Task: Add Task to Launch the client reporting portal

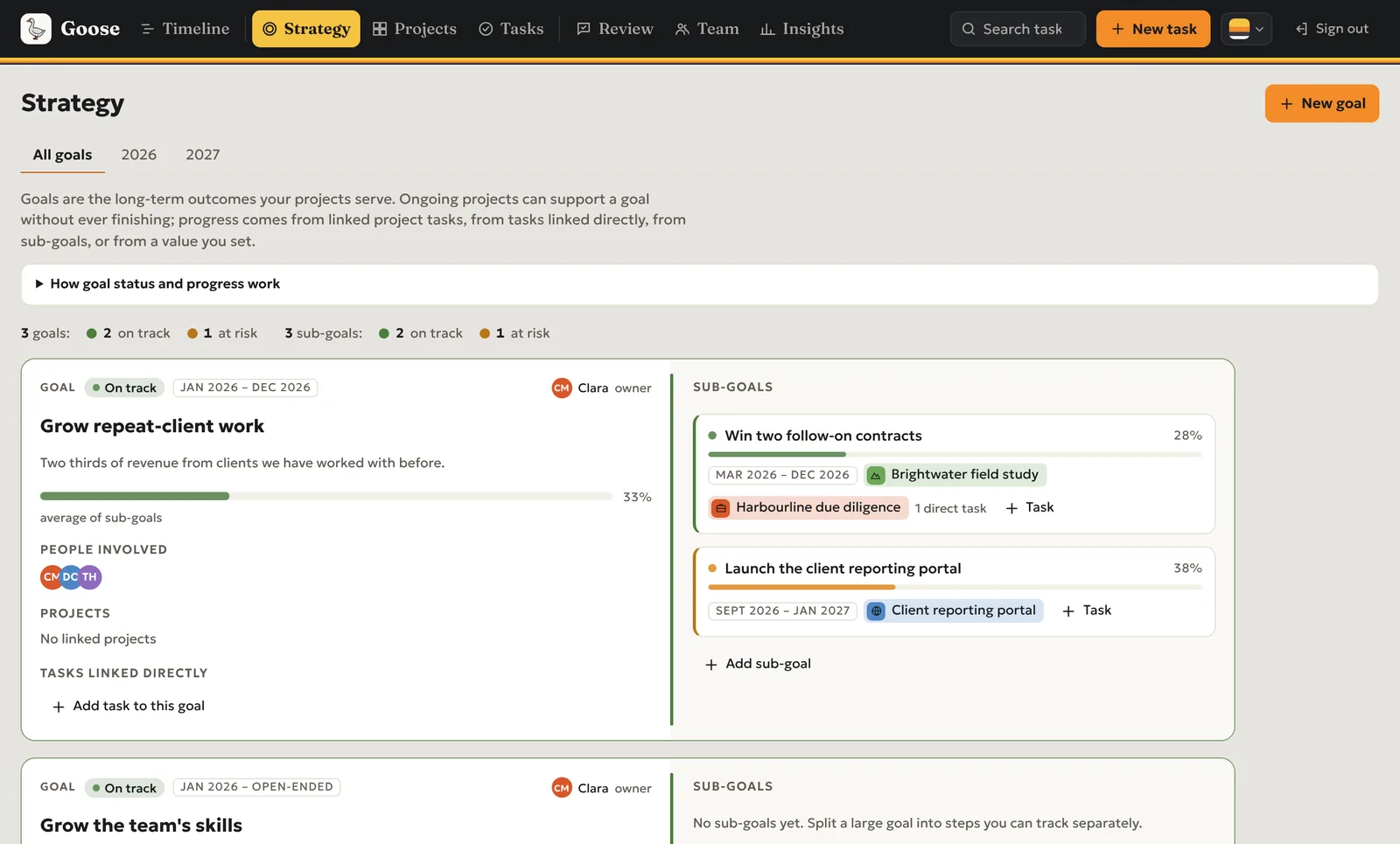Action: (x=1087, y=610)
